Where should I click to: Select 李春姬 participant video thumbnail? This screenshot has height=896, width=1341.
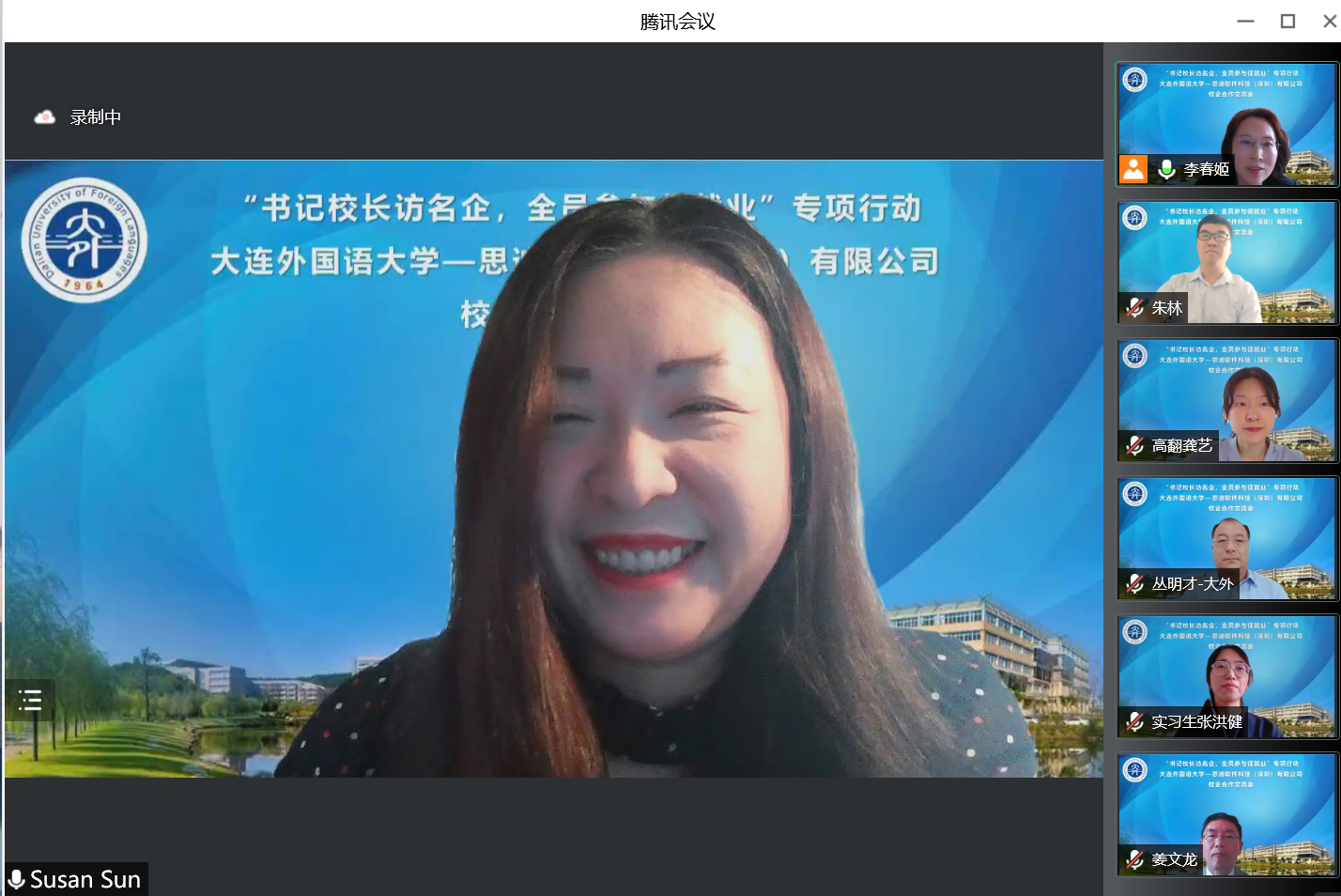1226,113
